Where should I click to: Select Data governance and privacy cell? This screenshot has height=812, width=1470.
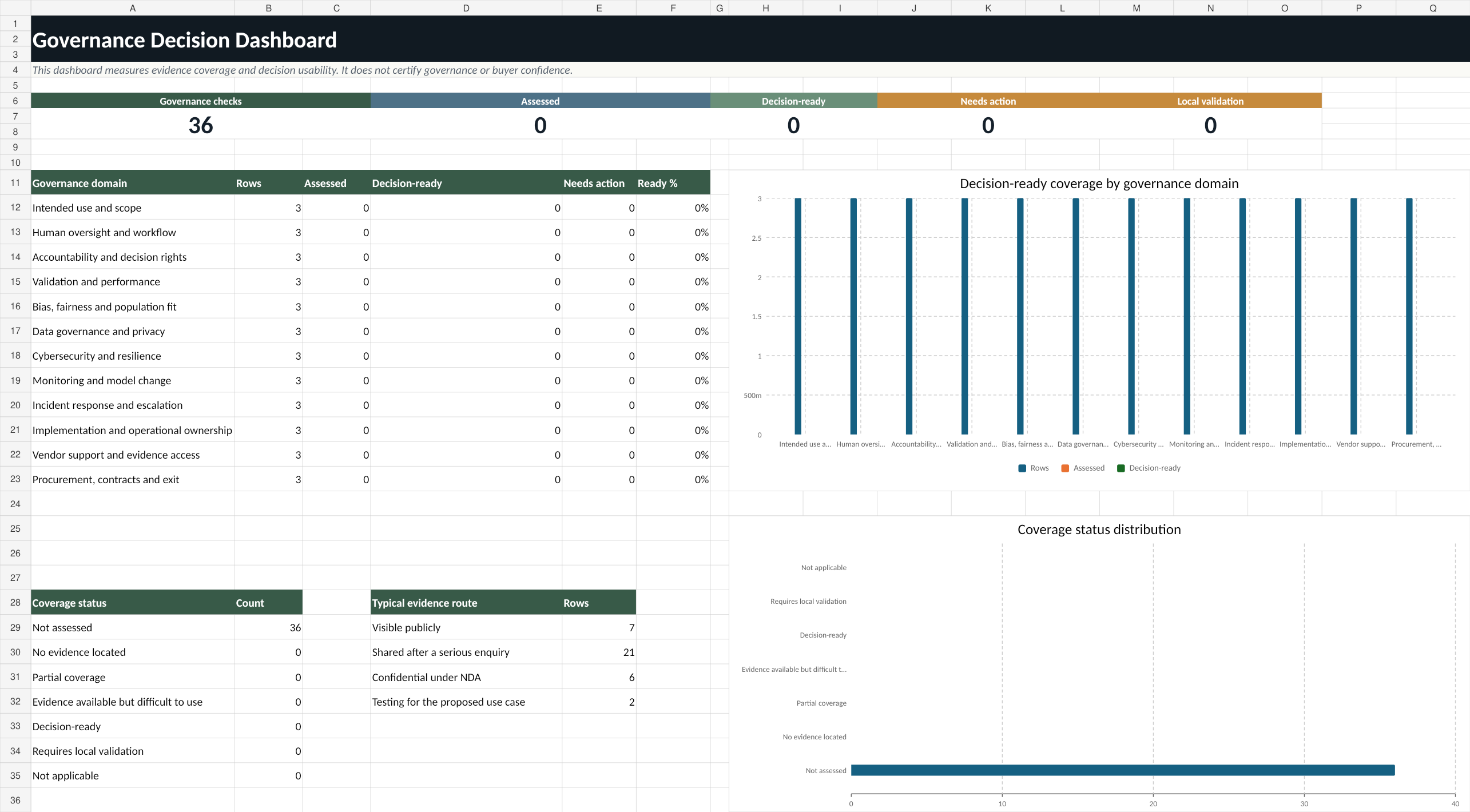click(x=133, y=331)
